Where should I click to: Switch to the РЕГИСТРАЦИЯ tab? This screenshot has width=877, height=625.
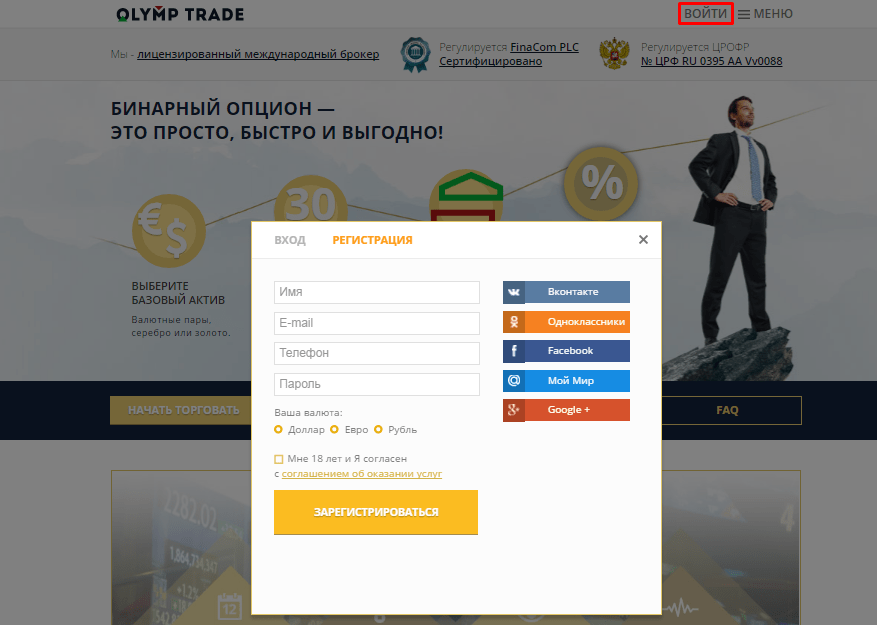click(373, 240)
